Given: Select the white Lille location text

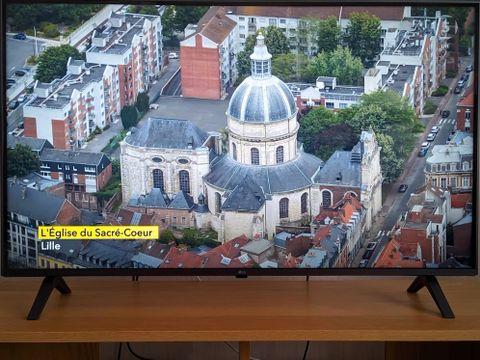Looking at the screenshot, I should pos(51,246).
